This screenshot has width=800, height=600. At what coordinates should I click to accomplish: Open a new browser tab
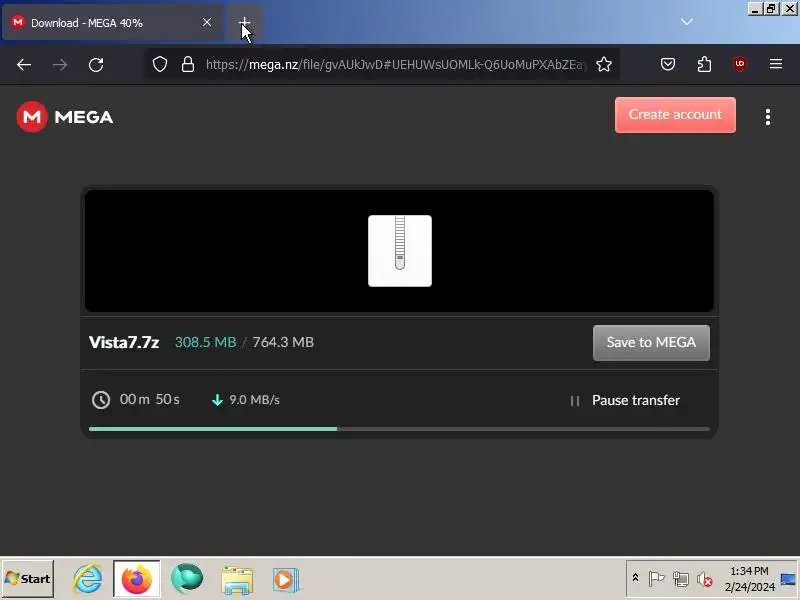244,22
